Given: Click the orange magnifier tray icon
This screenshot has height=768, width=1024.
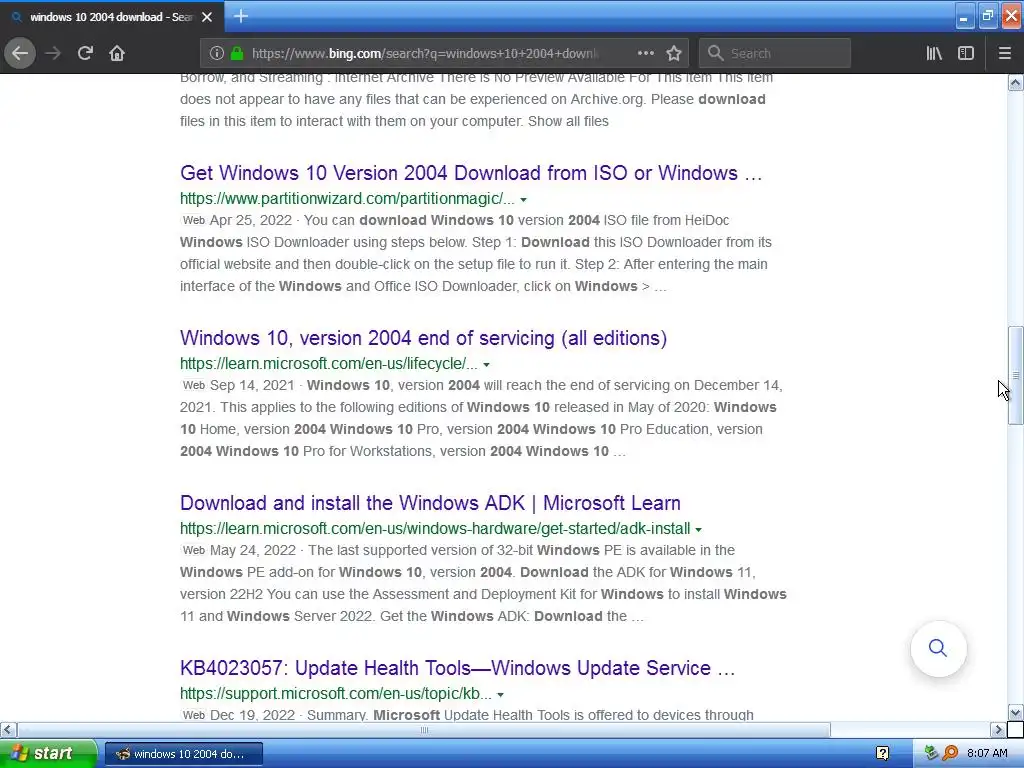Looking at the screenshot, I should click(950, 754).
